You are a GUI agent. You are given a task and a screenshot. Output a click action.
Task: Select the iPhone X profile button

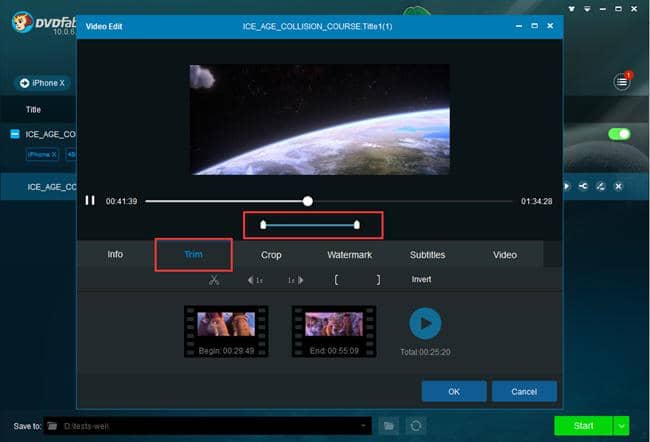click(x=42, y=83)
